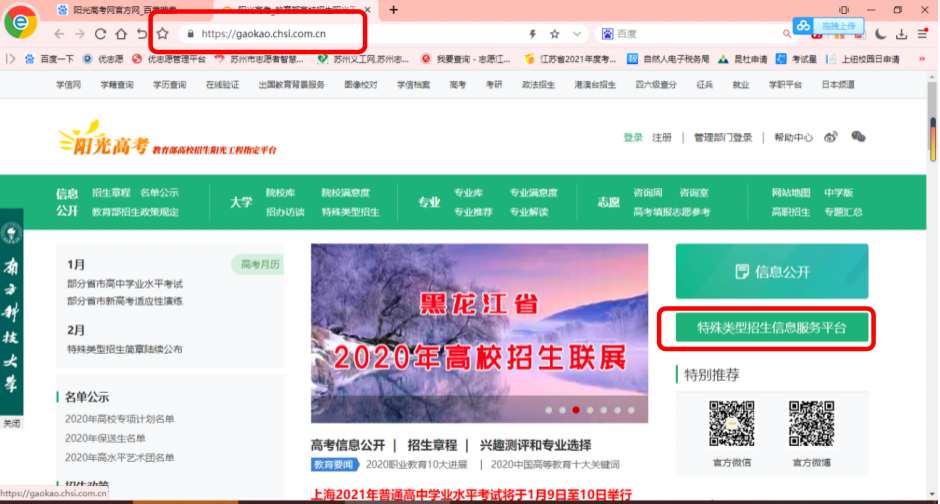Click the 阳光高考 site logo

pos(167,138)
